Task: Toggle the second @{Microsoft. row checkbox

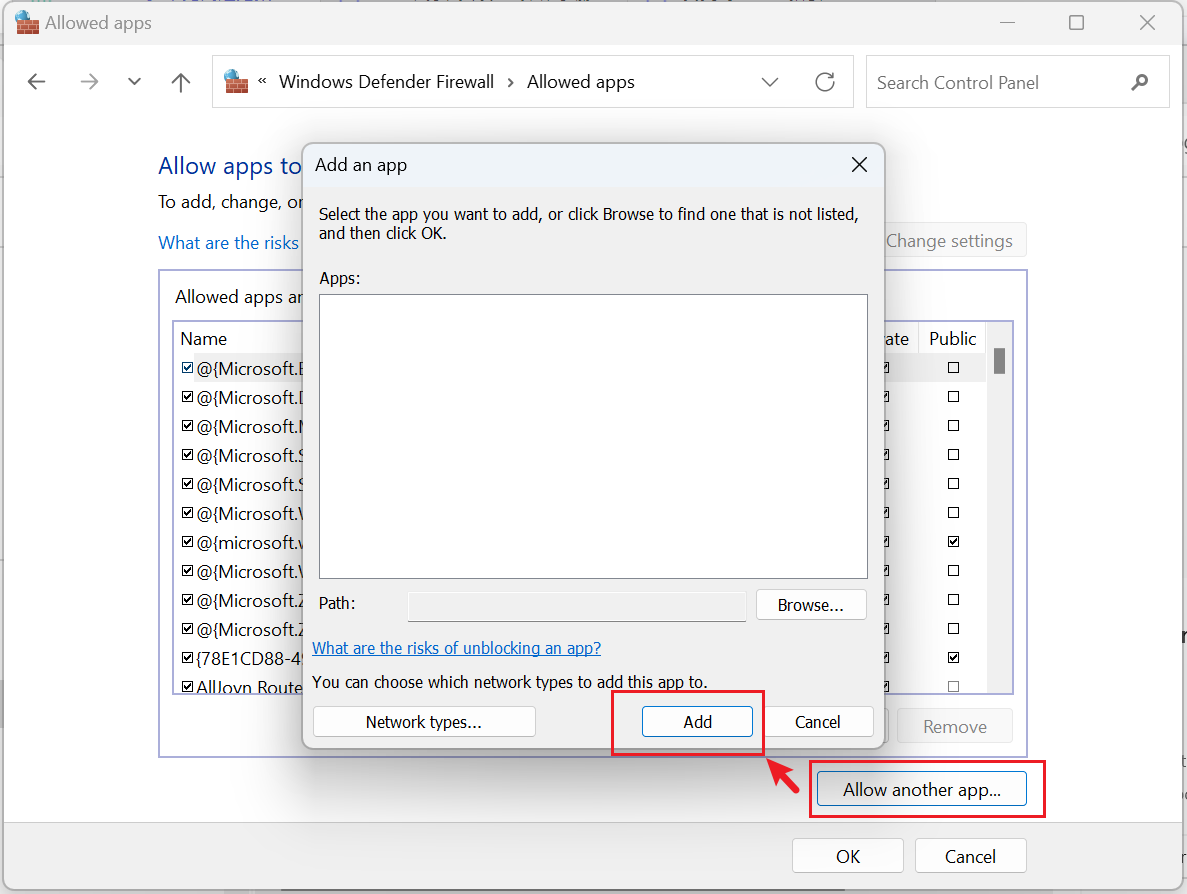Action: coord(188,397)
